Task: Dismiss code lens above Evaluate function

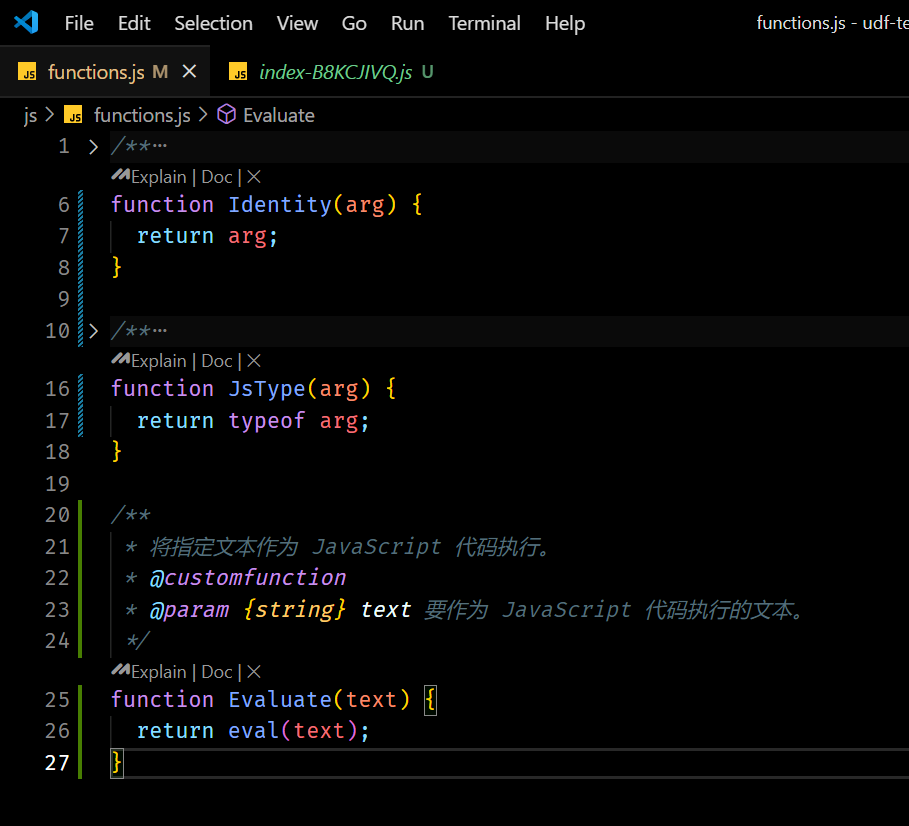Action: coord(254,672)
